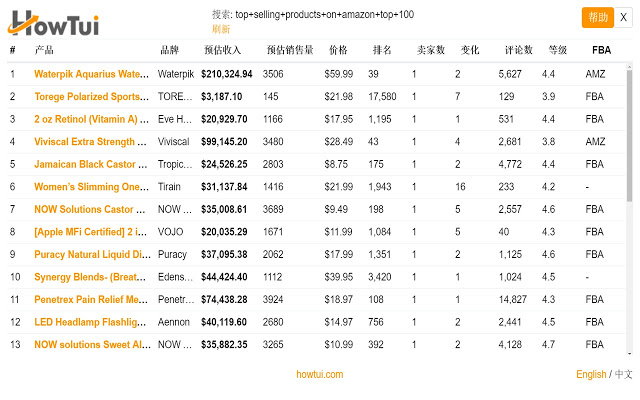Select revenue value $99,145.20
This screenshot has width=640, height=400.
(224, 142)
